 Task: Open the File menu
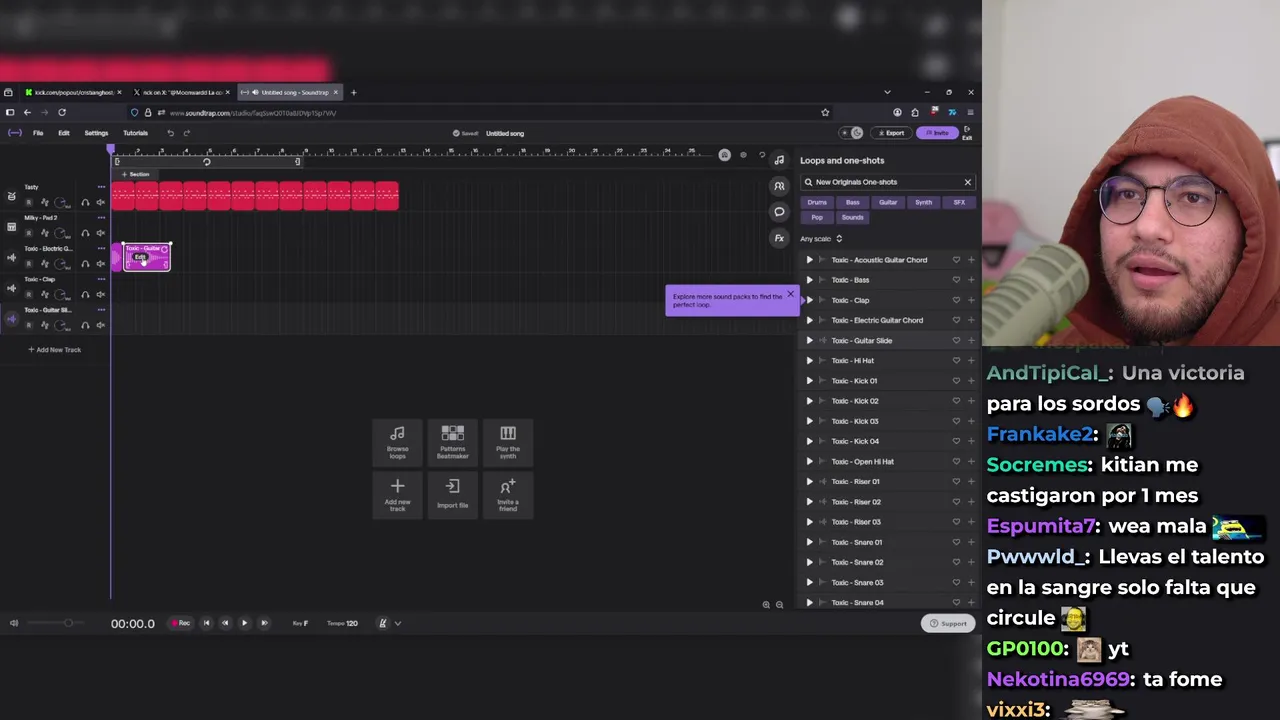tap(38, 133)
